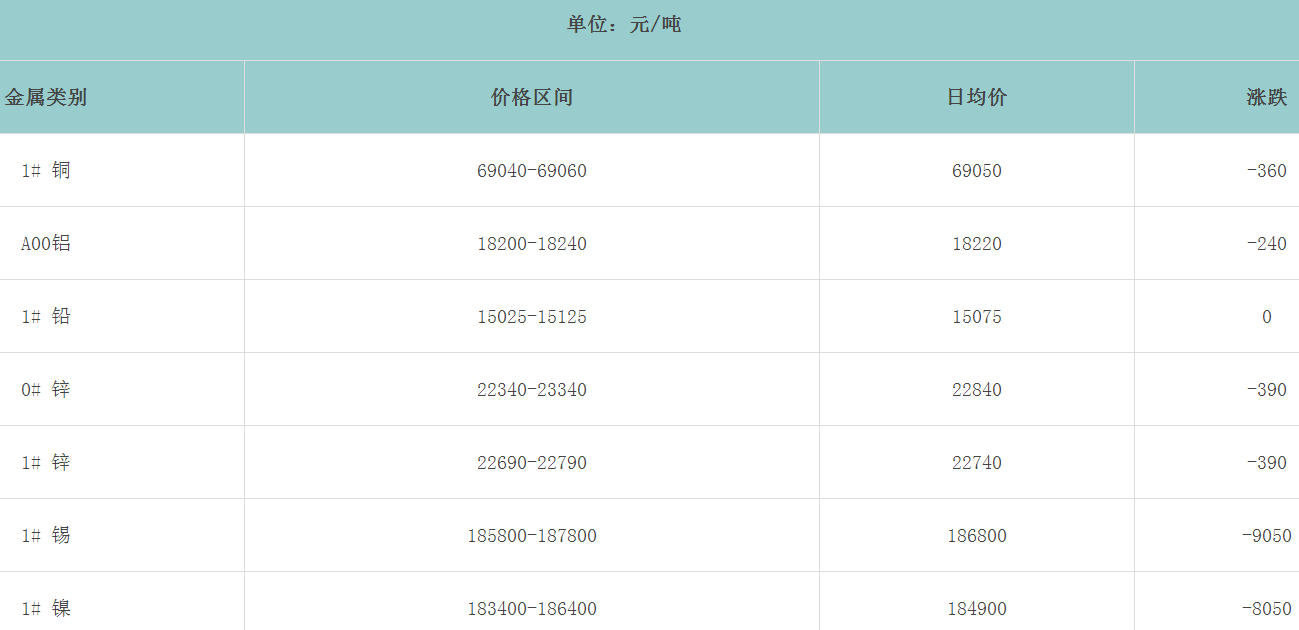Select the 价格区间 column header

532,97
